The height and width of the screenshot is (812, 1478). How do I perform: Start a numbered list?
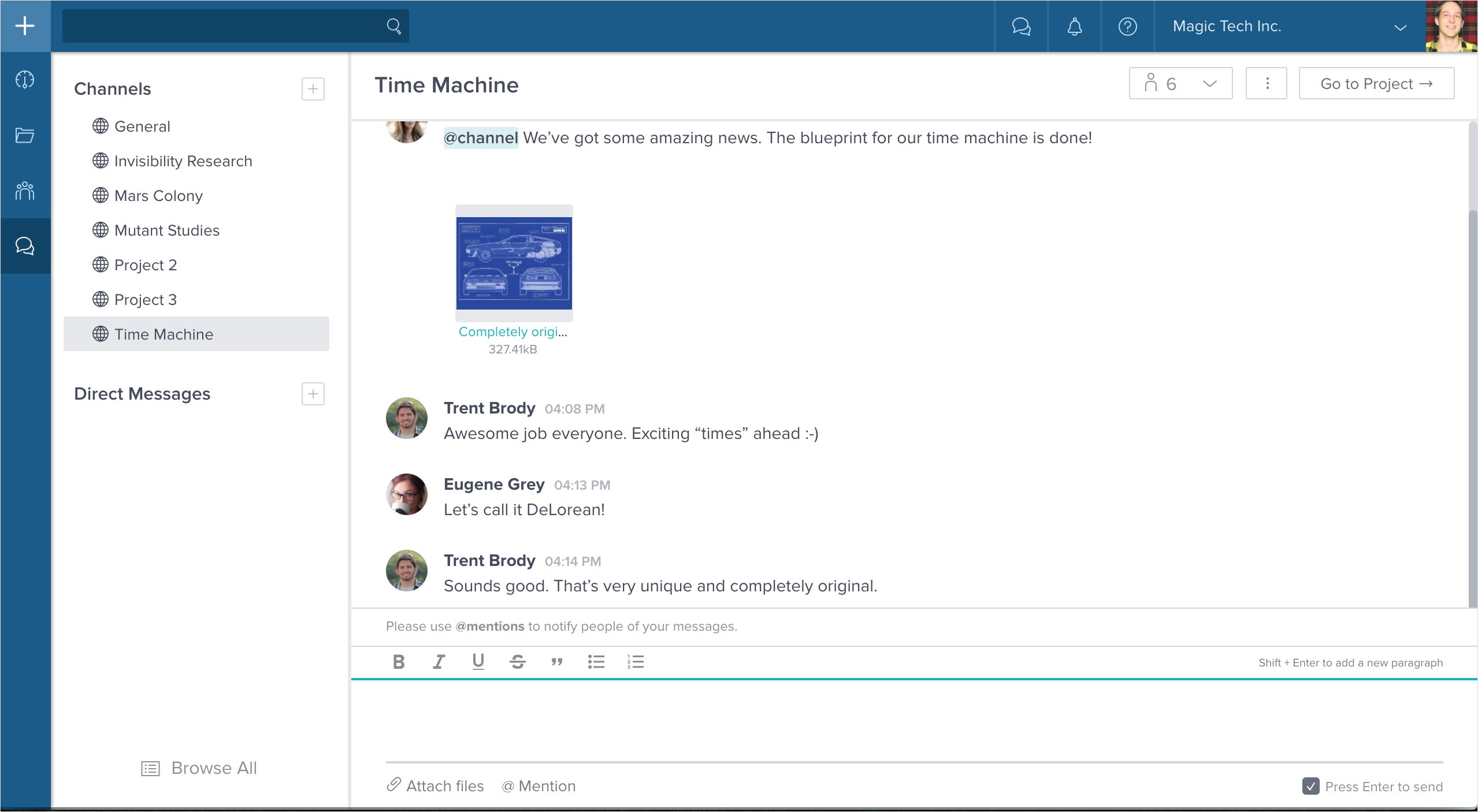pos(635,662)
